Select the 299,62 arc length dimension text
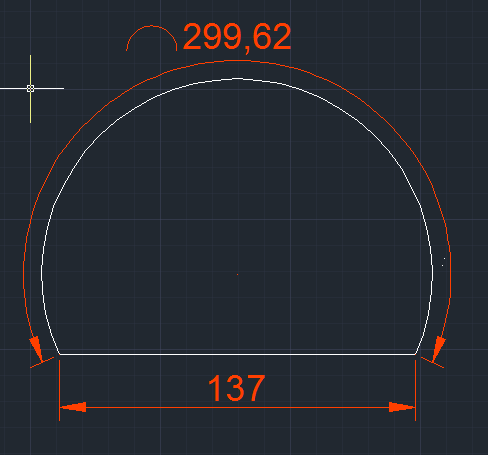 pyautogui.click(x=237, y=37)
